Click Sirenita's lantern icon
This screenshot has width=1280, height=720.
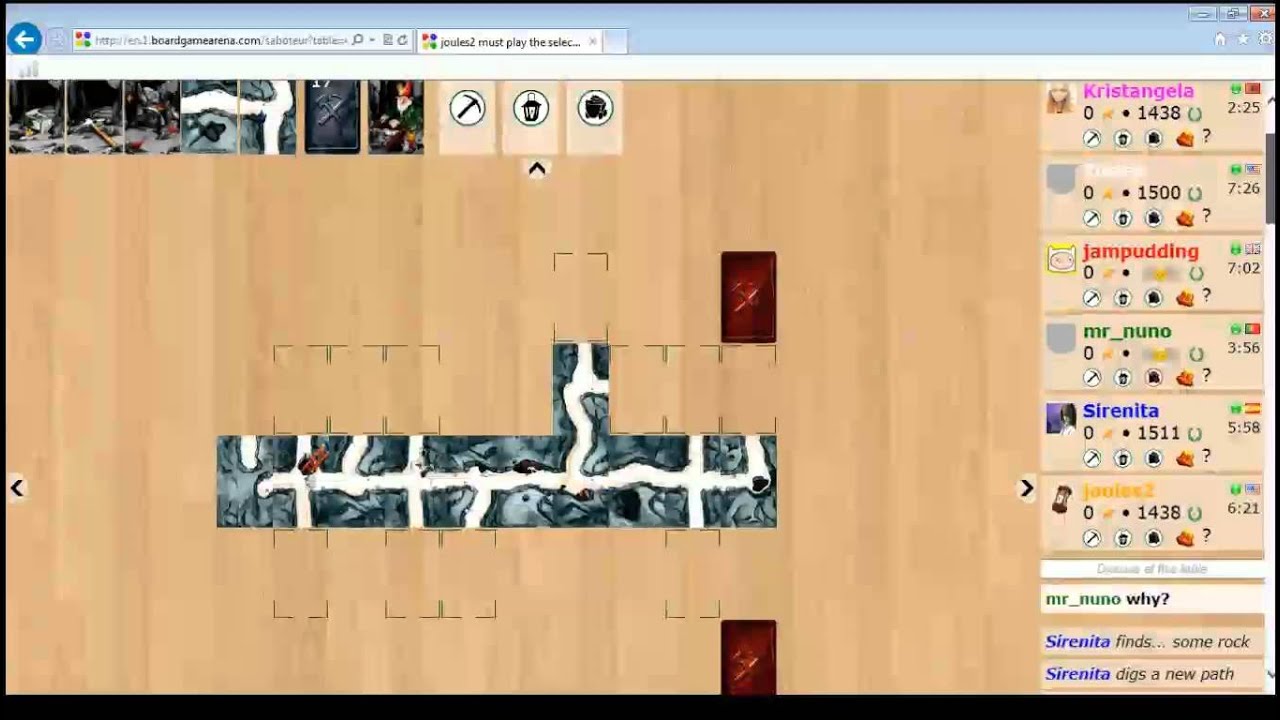pyautogui.click(x=1123, y=458)
